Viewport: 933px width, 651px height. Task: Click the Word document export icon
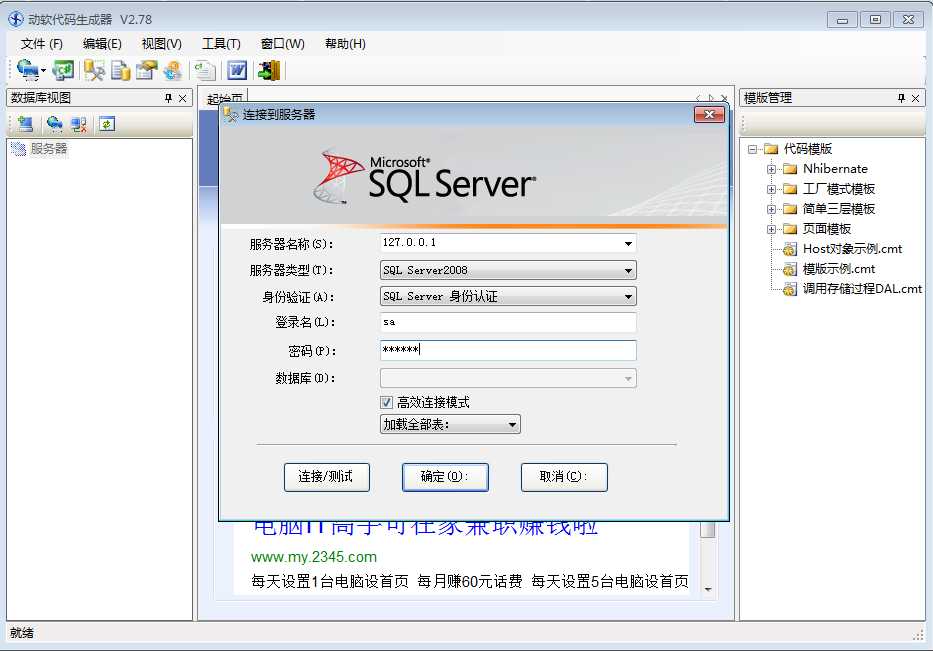pyautogui.click(x=237, y=70)
